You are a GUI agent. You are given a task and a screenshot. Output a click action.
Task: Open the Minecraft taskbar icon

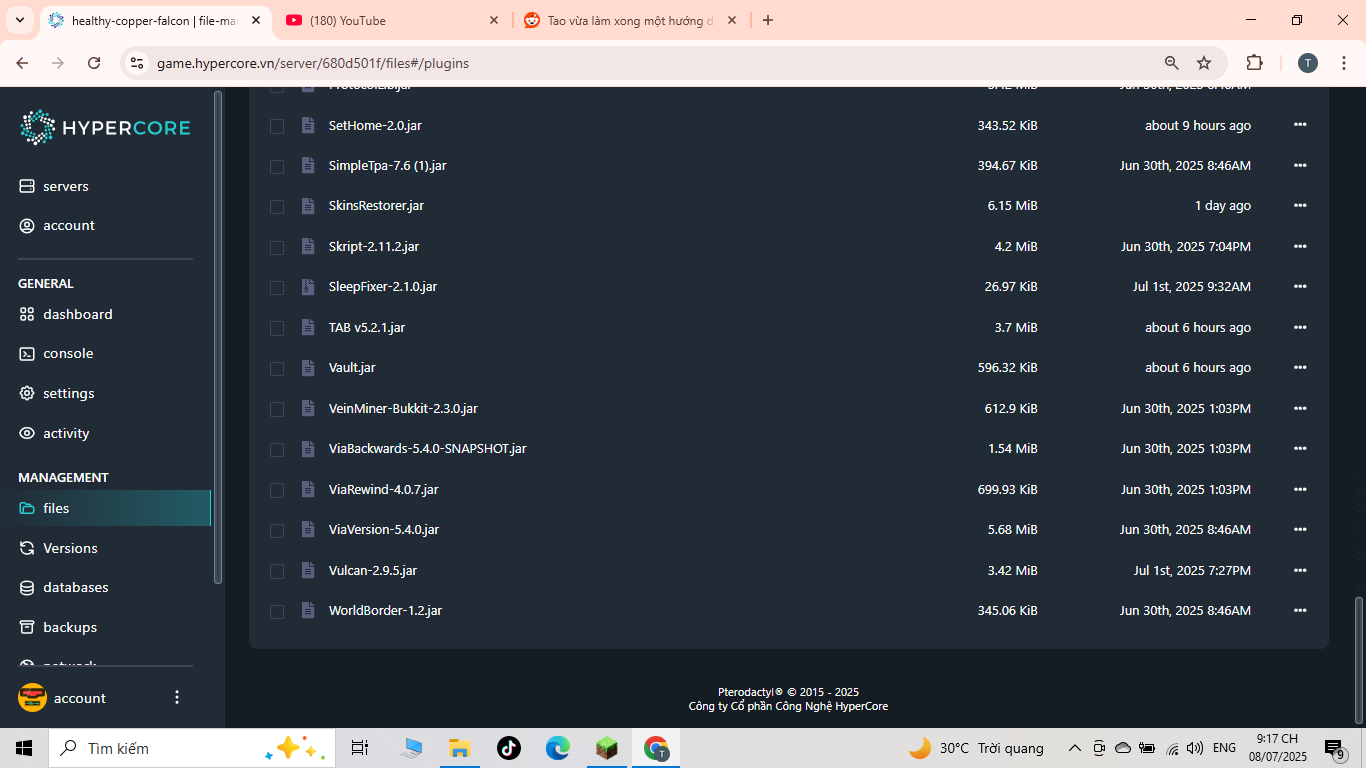point(606,748)
